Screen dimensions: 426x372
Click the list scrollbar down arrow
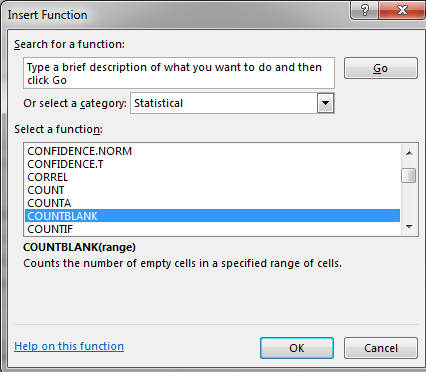tap(409, 227)
